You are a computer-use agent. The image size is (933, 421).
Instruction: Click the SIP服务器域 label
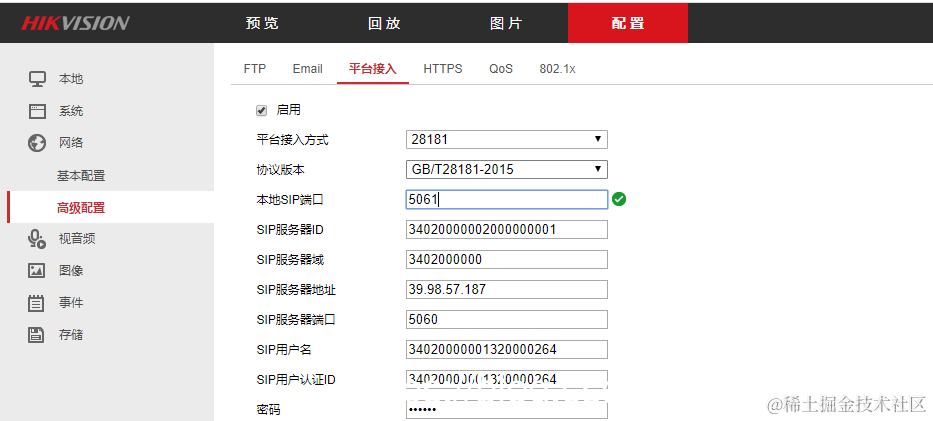click(x=290, y=260)
